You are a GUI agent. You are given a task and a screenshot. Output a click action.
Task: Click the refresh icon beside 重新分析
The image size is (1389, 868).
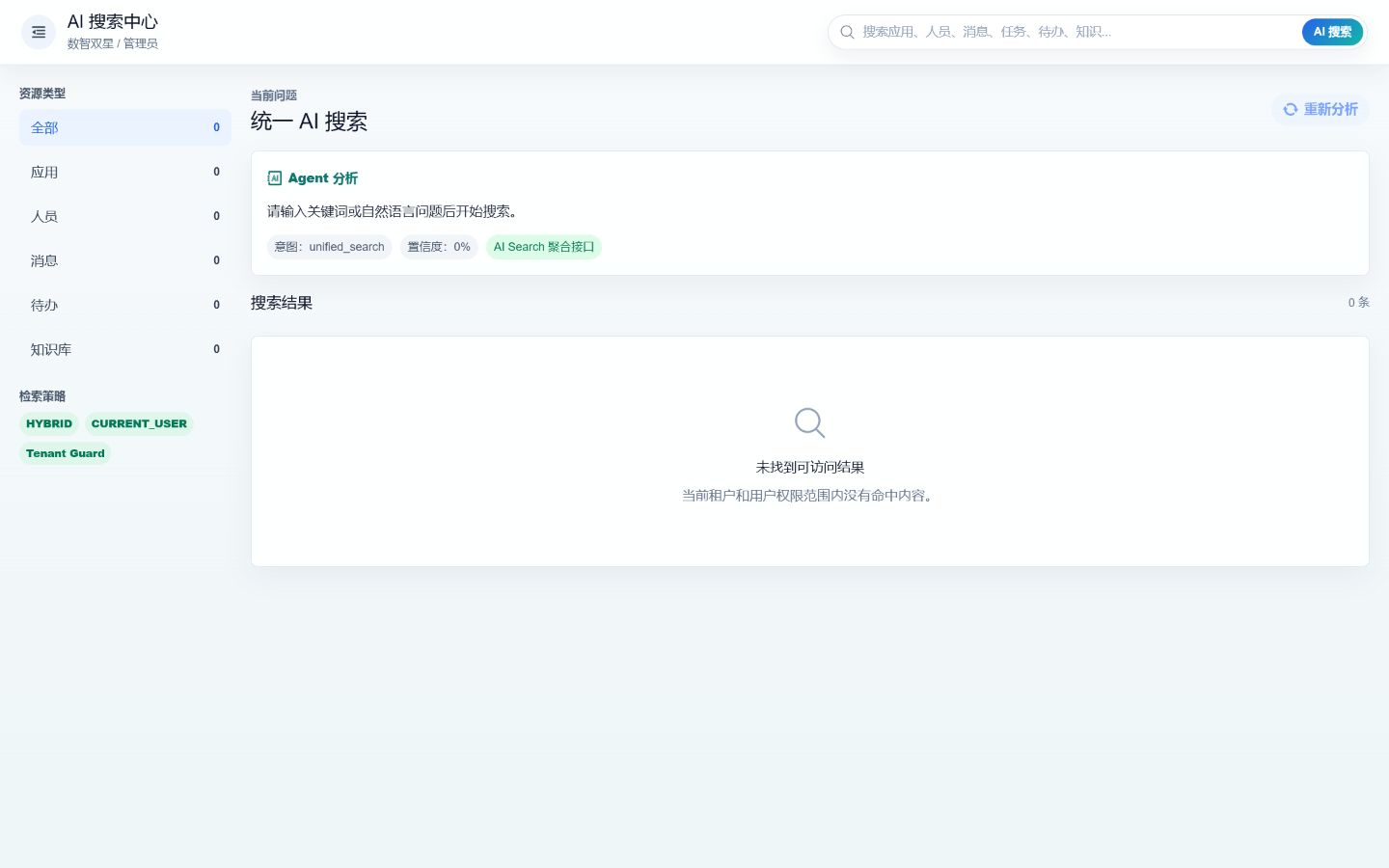1290,110
